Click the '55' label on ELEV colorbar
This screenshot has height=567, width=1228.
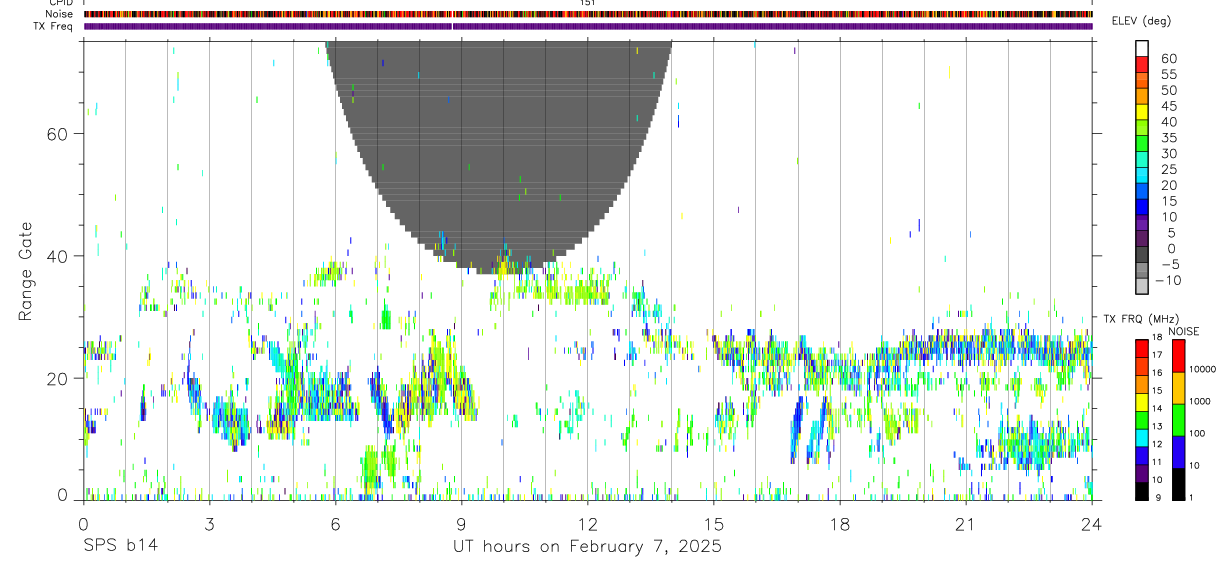1168,75
